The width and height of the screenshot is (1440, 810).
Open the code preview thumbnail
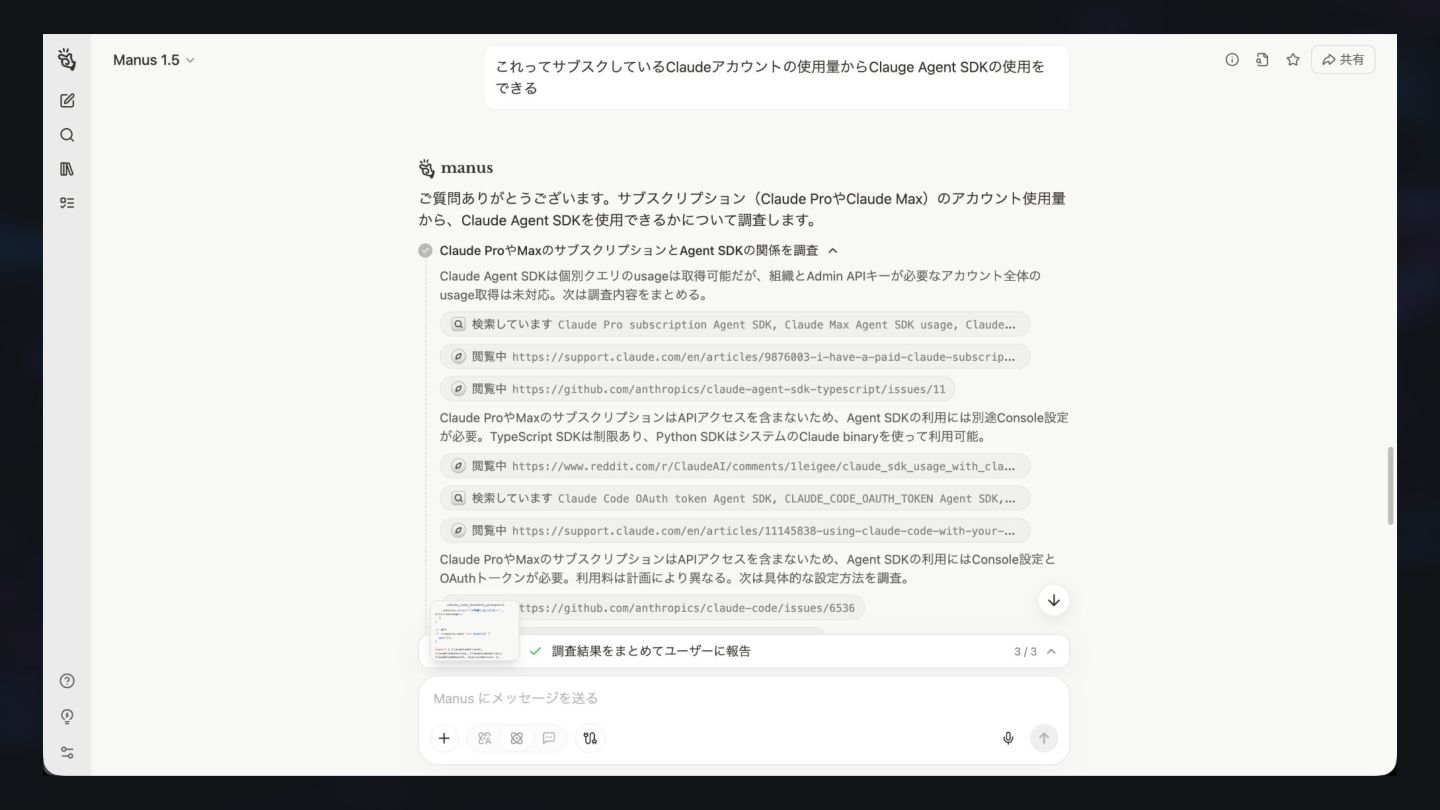[475, 631]
